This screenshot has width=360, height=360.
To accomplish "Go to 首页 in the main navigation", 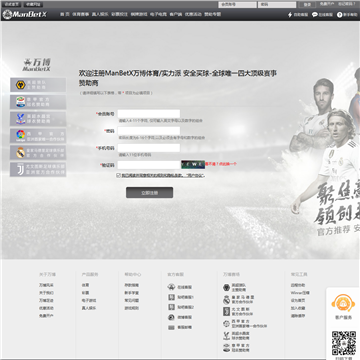I will [65, 14].
